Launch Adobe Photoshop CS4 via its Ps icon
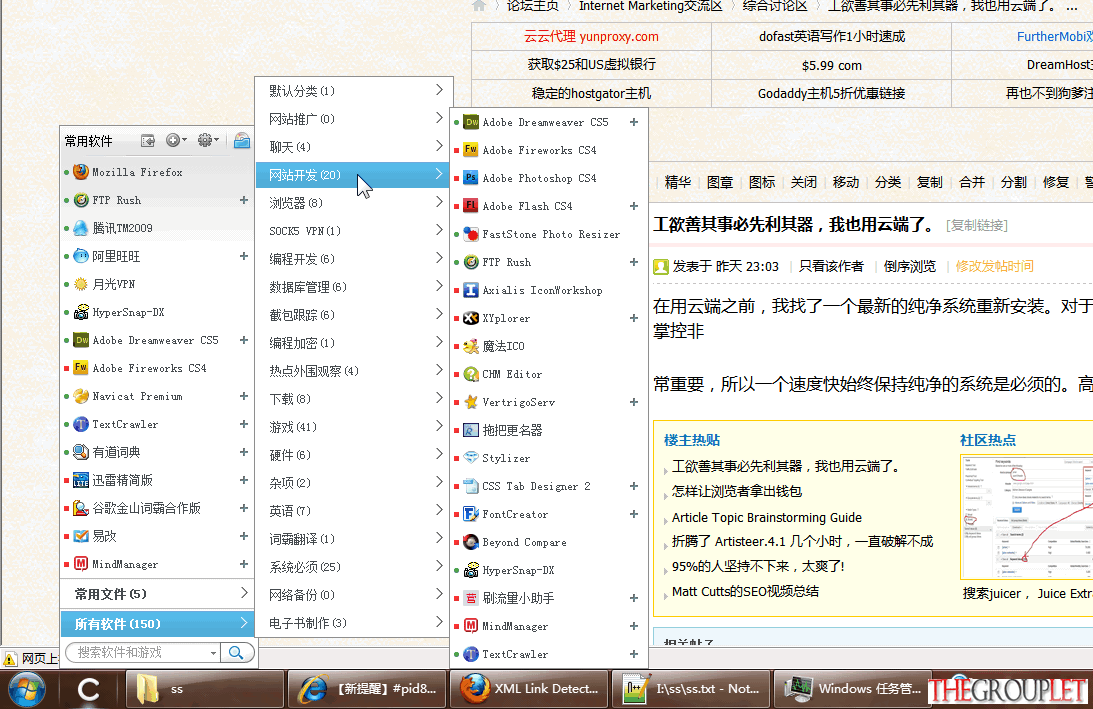The height and width of the screenshot is (709, 1093). pyautogui.click(x=471, y=178)
